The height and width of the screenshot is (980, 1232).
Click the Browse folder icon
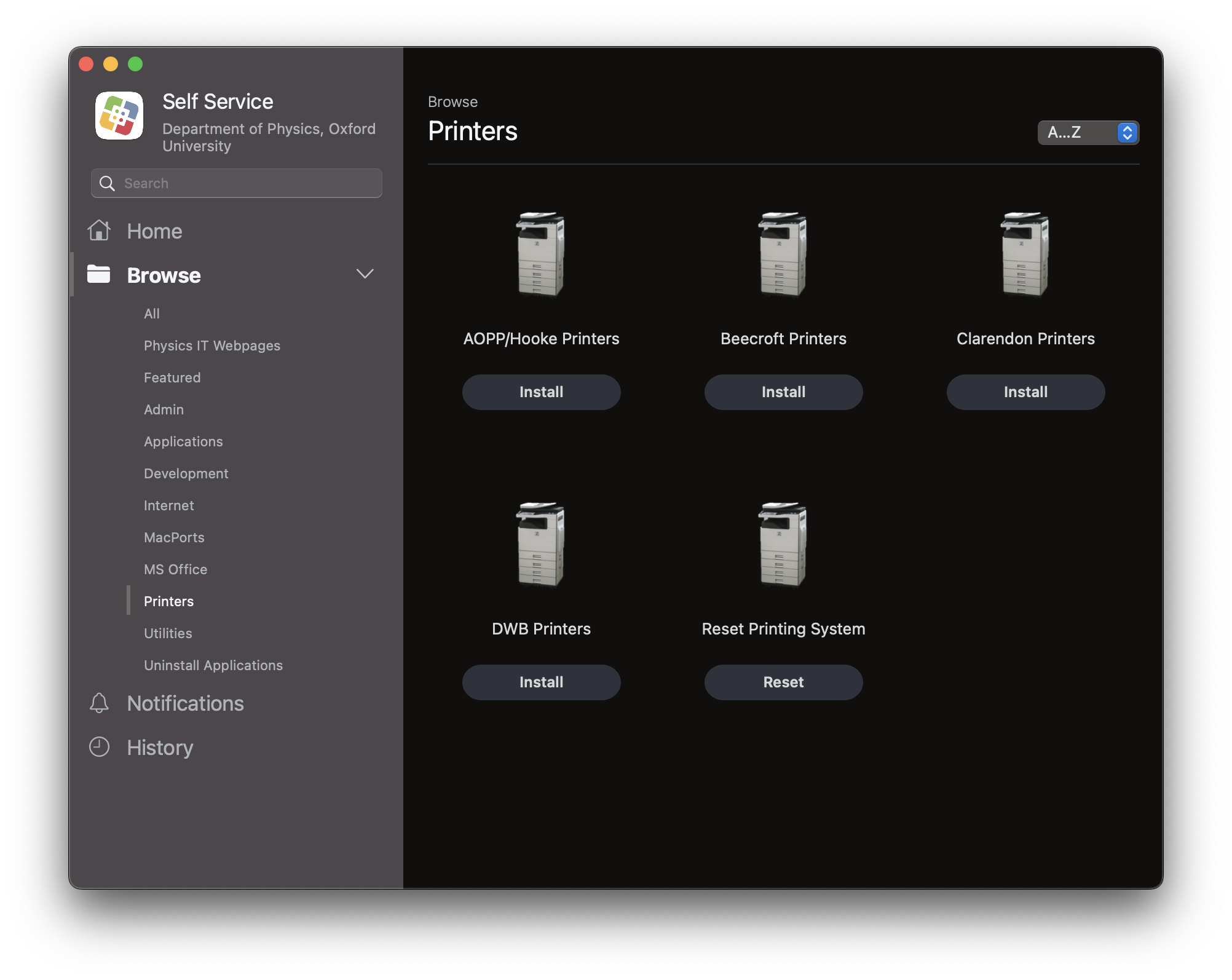(x=98, y=274)
